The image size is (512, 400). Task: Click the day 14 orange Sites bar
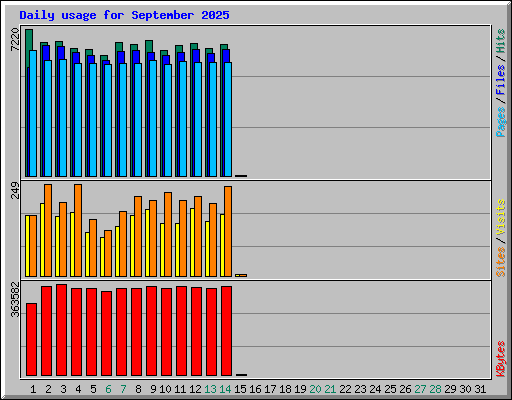click(228, 231)
